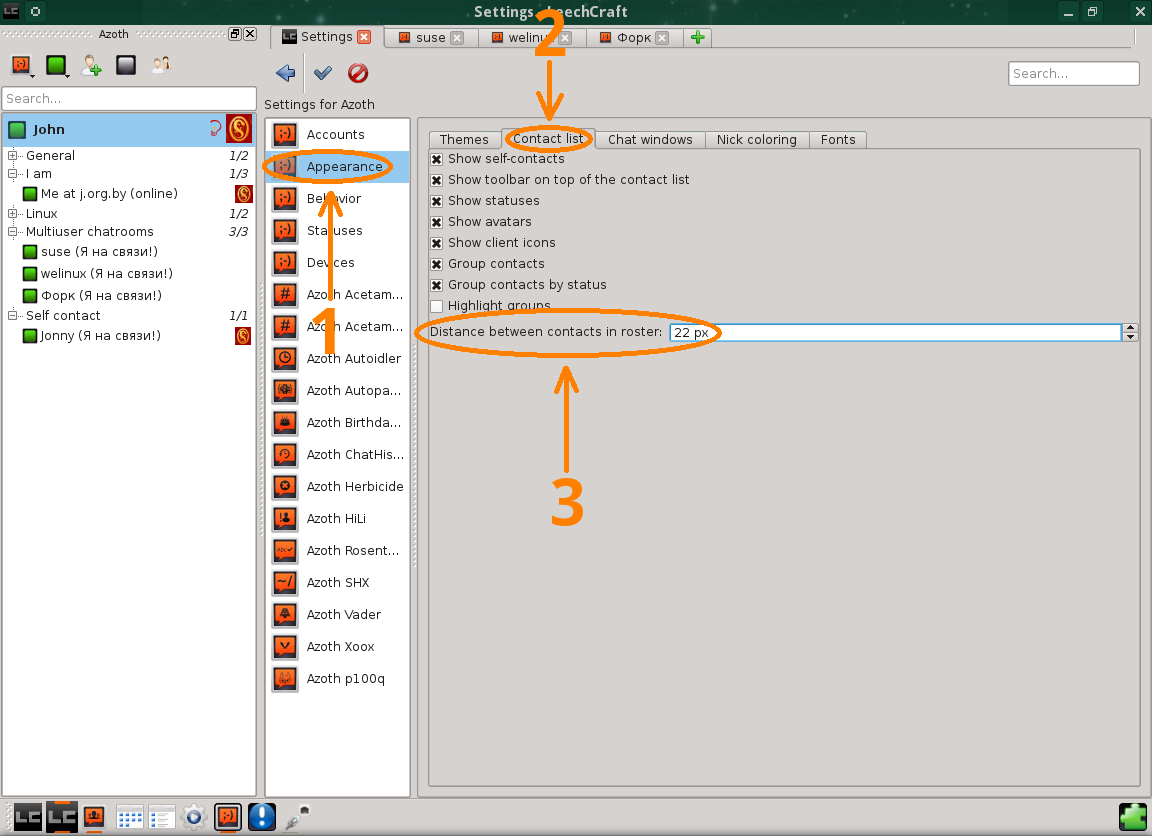Open the Nick coloring tab
Viewport: 1152px width, 836px height.
click(757, 140)
